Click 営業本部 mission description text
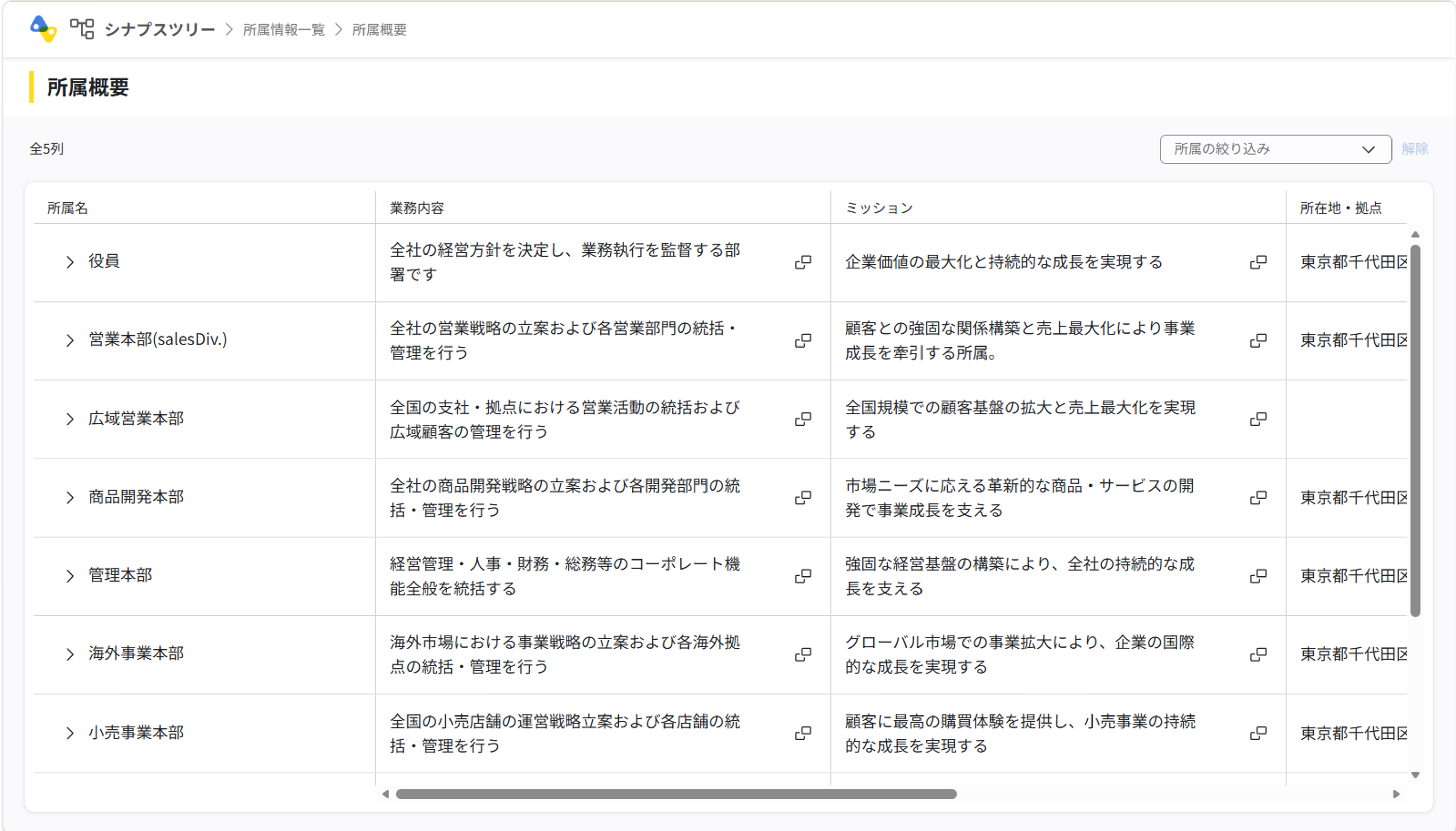This screenshot has width=1456, height=831. tap(1020, 341)
